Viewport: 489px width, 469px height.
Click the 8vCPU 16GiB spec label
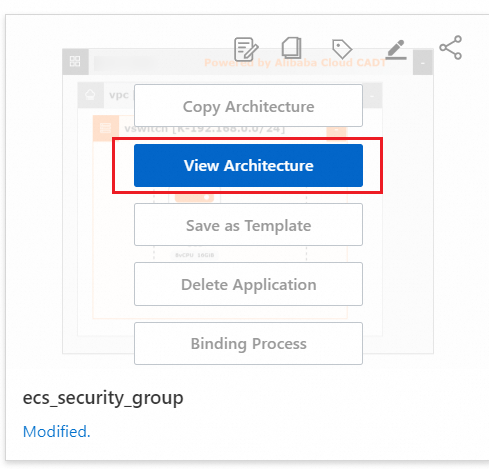coord(195,255)
